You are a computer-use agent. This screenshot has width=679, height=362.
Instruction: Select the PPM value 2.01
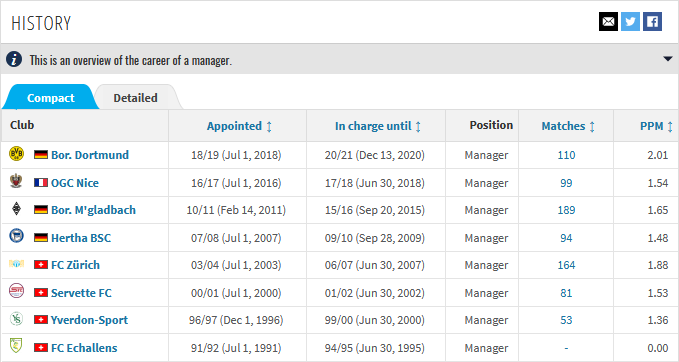pos(658,155)
